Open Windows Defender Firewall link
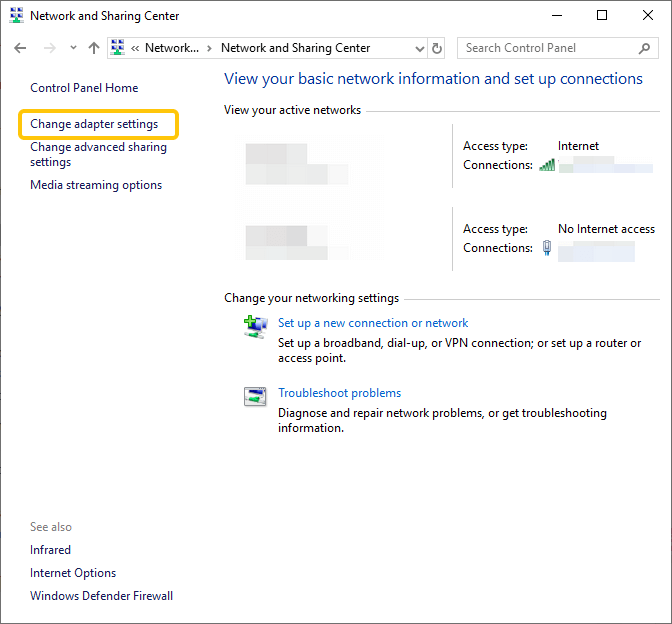This screenshot has height=624, width=672. coord(101,596)
